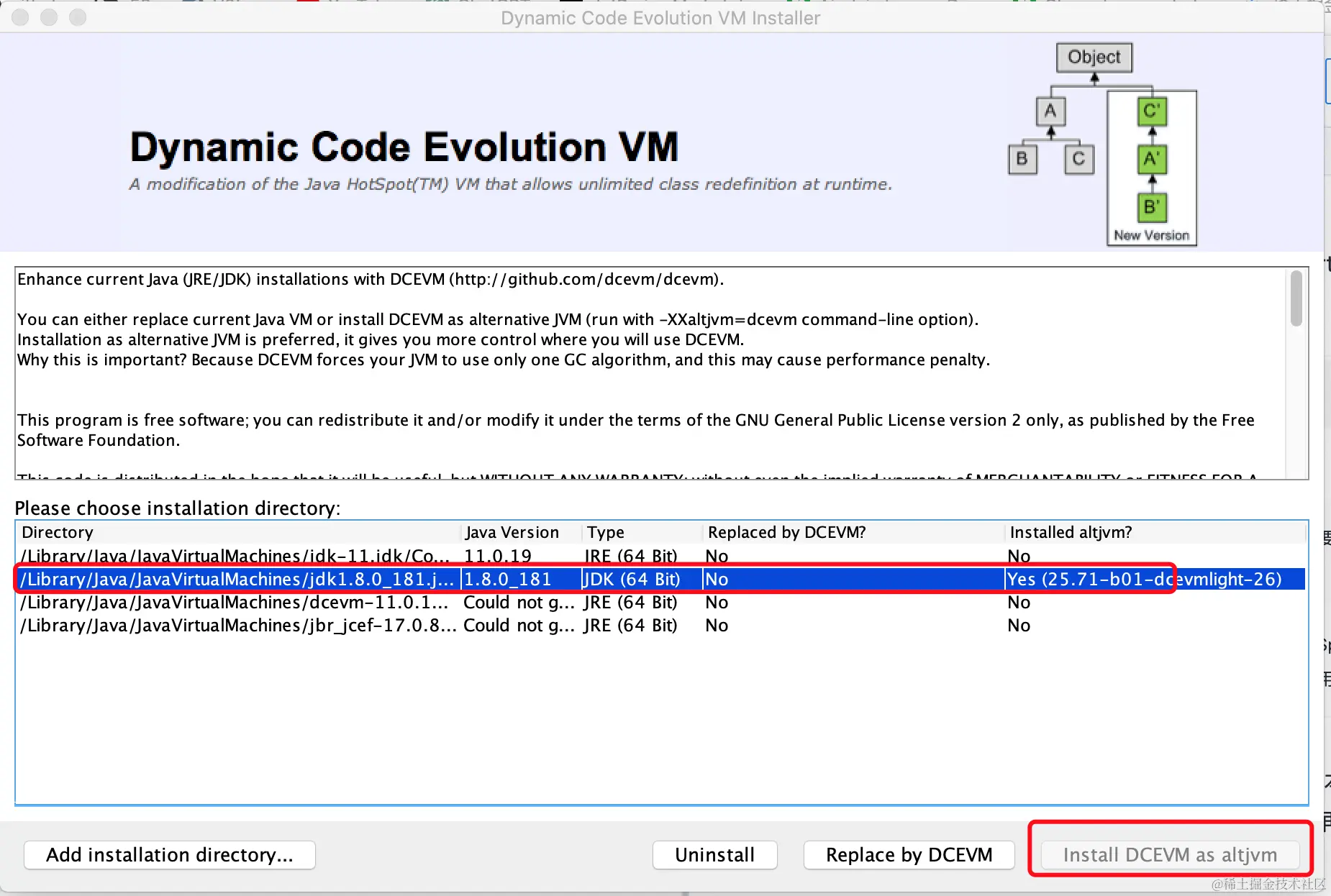Click the Java Version column header
The width and height of the screenshot is (1331, 896).
tap(521, 532)
